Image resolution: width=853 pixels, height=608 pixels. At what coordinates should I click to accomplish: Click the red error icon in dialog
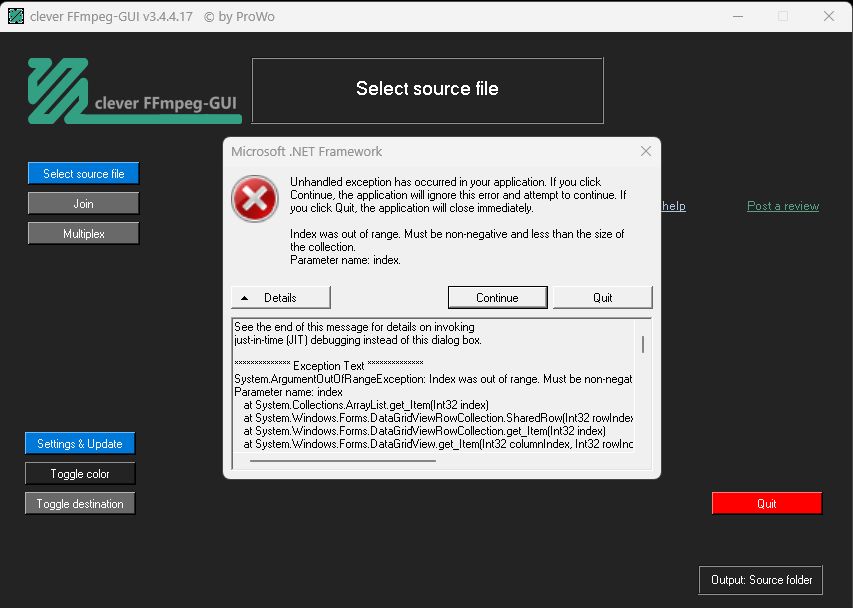coord(255,198)
